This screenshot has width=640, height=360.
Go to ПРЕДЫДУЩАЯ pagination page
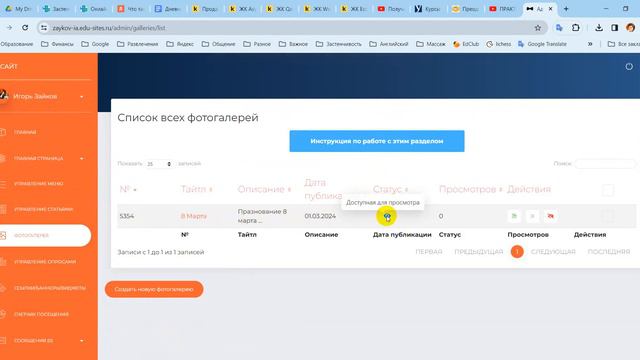pyautogui.click(x=479, y=252)
